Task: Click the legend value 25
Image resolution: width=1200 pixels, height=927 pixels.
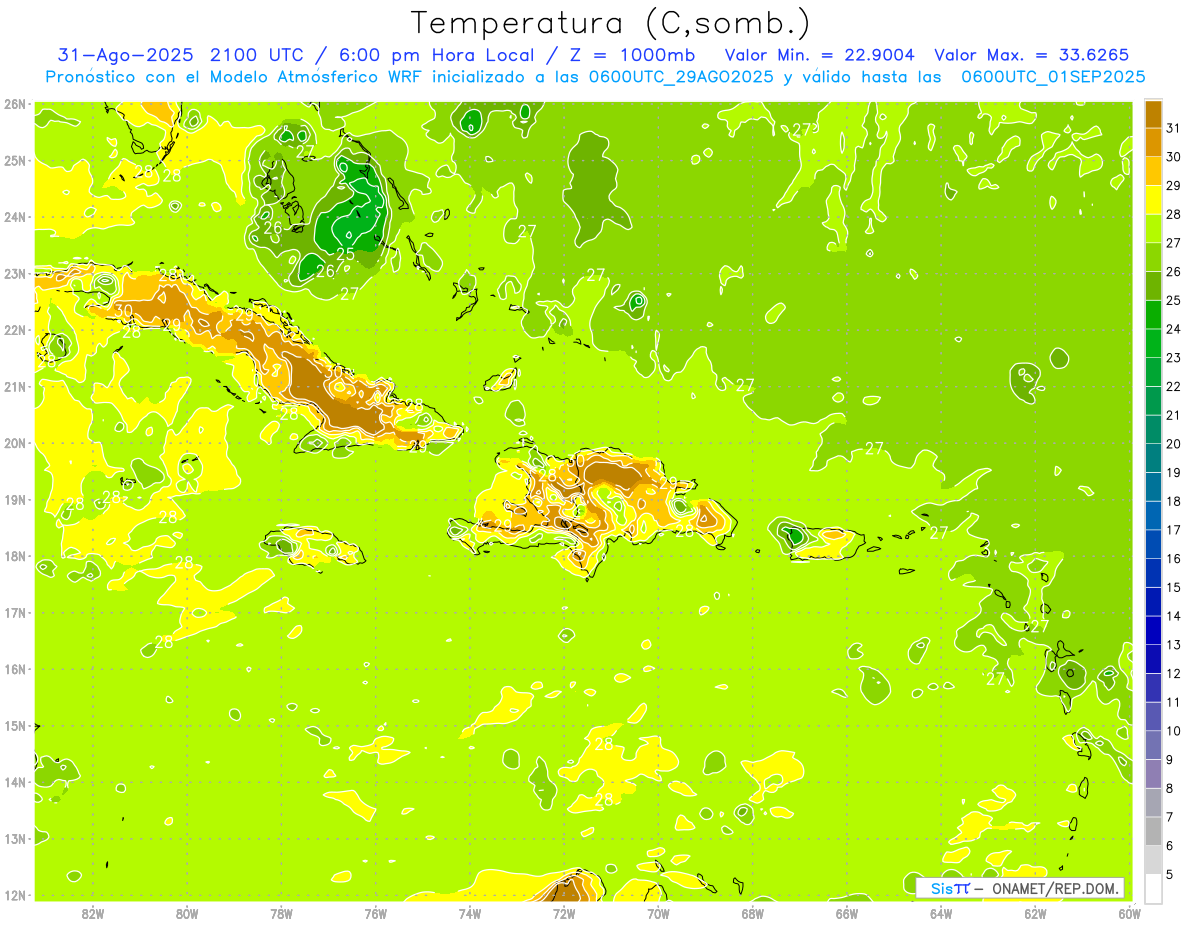Action: pos(1174,300)
